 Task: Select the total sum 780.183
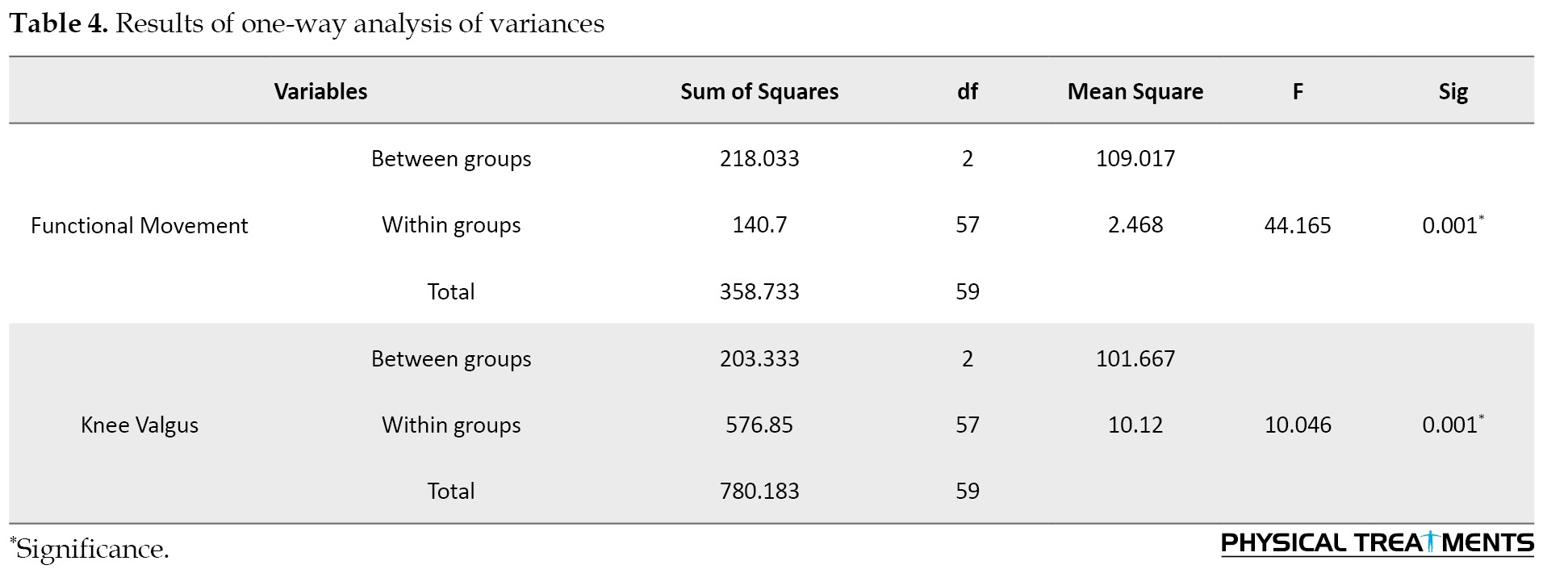[x=759, y=491]
